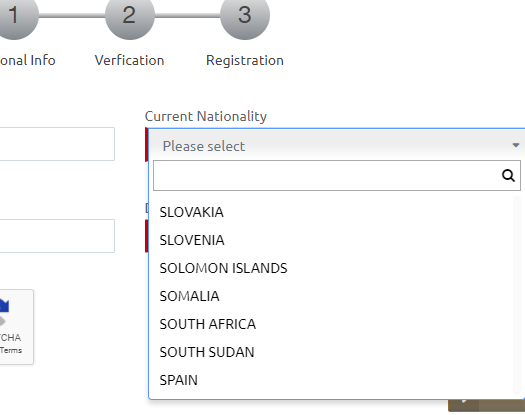Click the step 3 circle icon
525x415 pixels.
tap(245, 15)
